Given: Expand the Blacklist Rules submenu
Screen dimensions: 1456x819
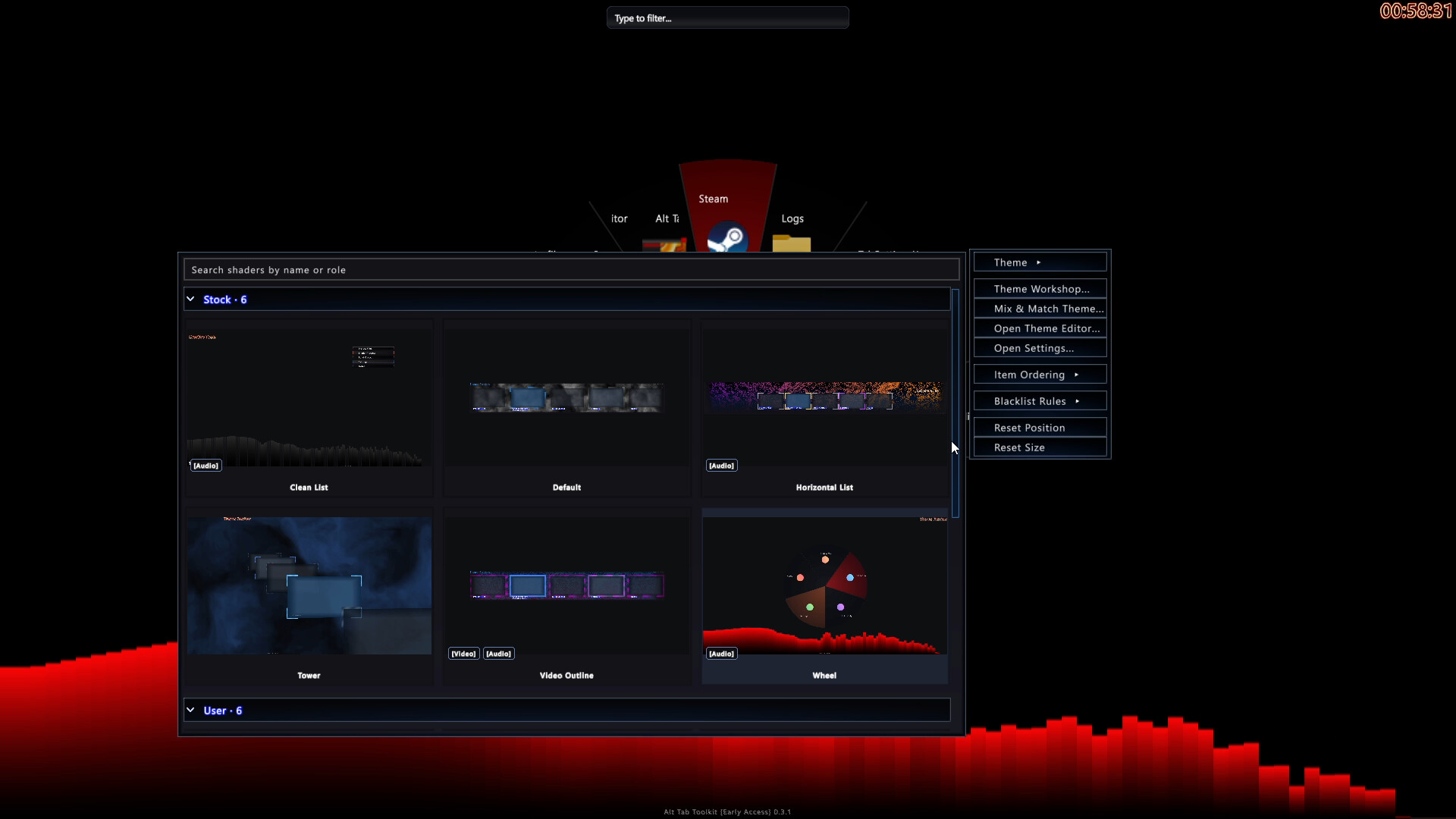Looking at the screenshot, I should click(x=1040, y=401).
